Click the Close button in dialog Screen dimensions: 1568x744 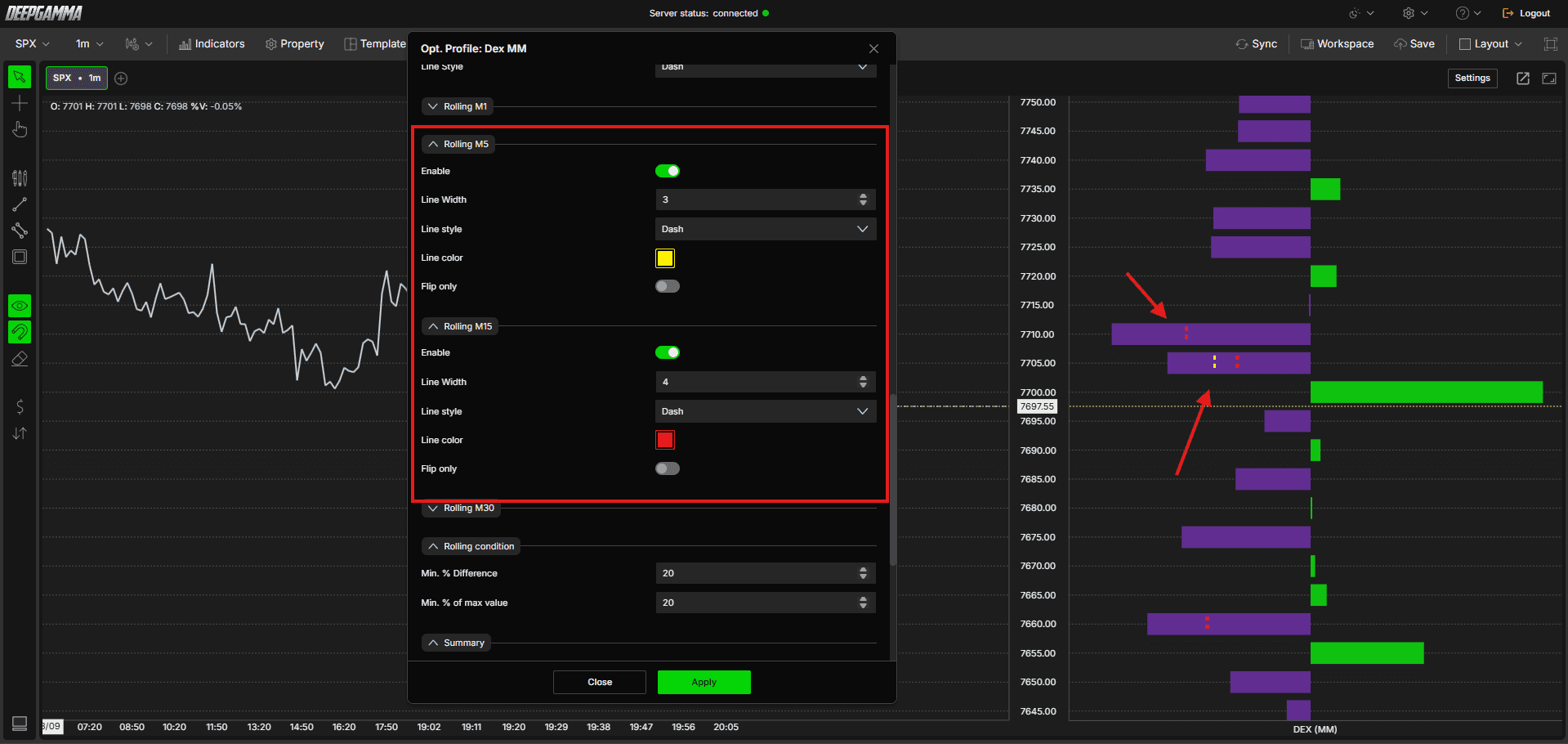point(600,682)
